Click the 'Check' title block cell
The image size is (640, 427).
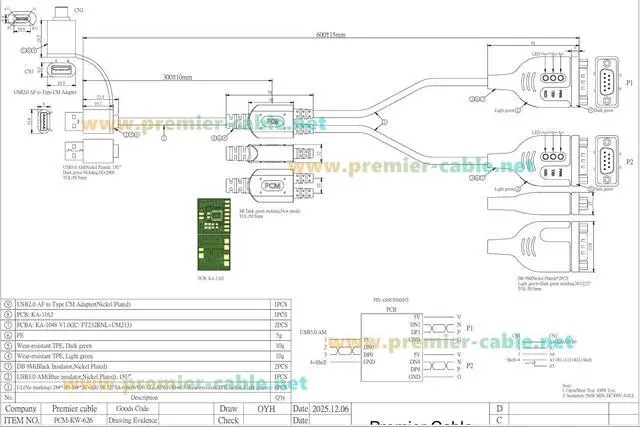point(229,420)
